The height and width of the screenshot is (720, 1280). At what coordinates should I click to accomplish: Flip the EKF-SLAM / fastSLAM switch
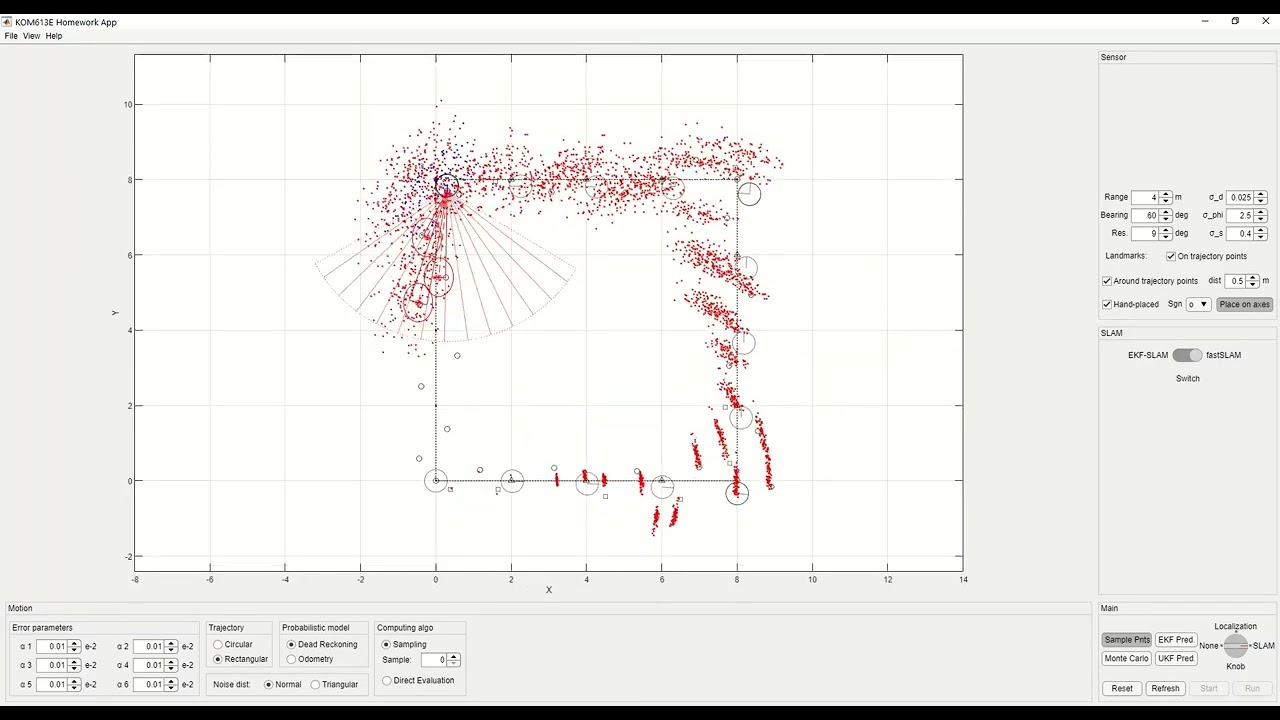(x=1188, y=356)
